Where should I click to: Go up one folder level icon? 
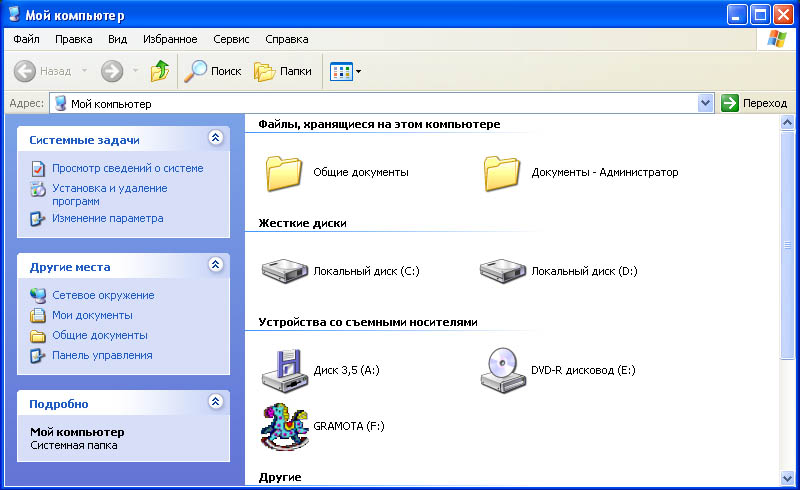[x=160, y=71]
